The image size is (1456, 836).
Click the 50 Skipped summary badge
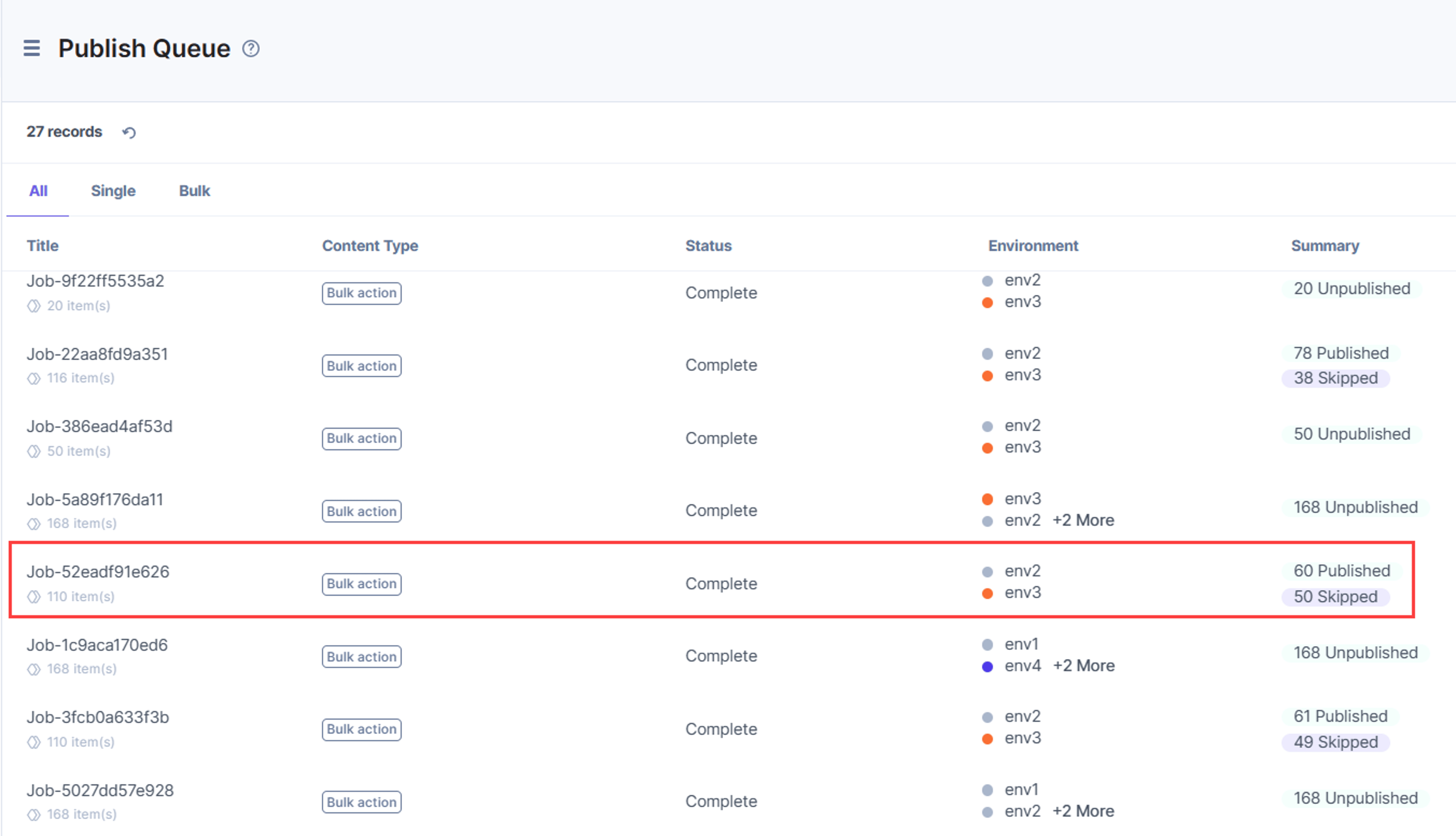pos(1335,597)
